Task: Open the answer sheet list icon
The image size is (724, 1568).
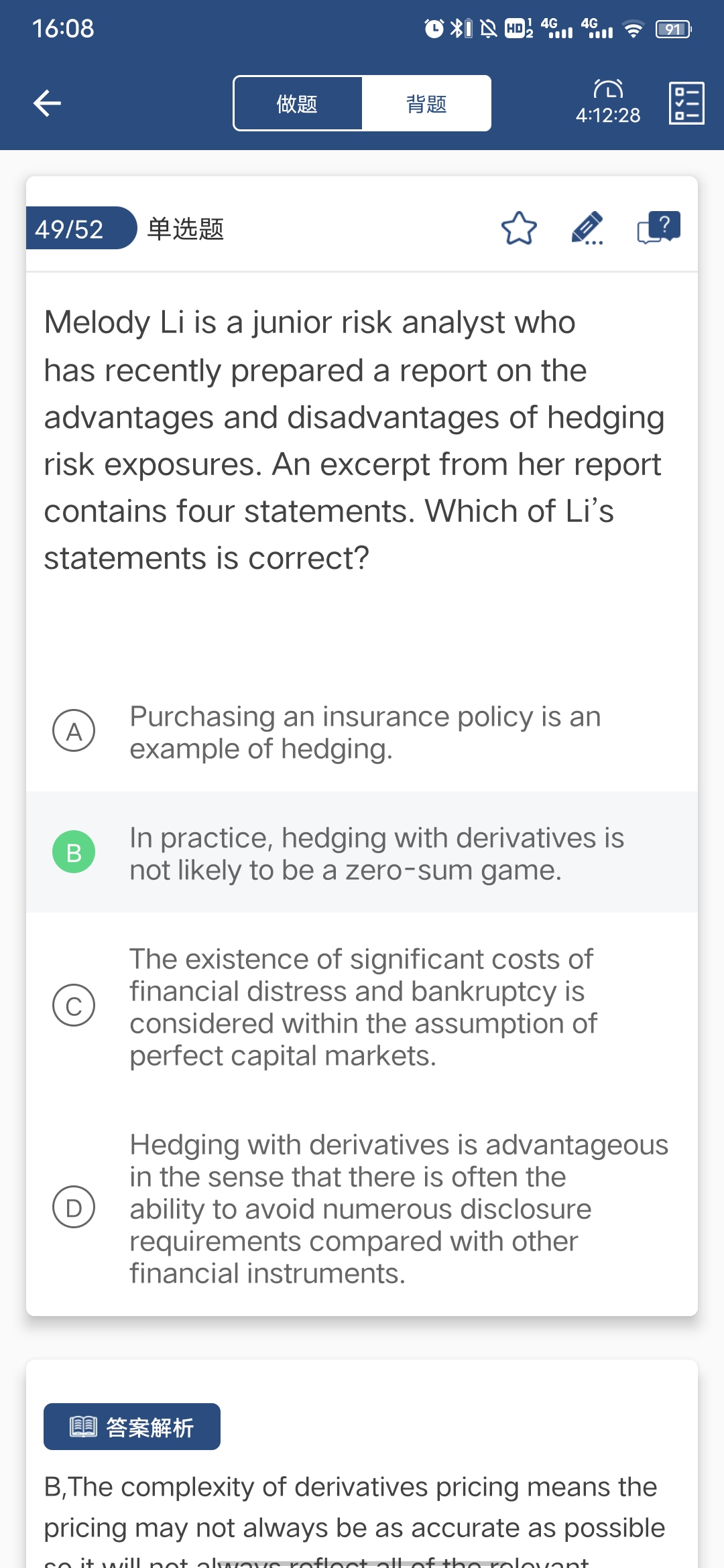Action: tap(686, 103)
